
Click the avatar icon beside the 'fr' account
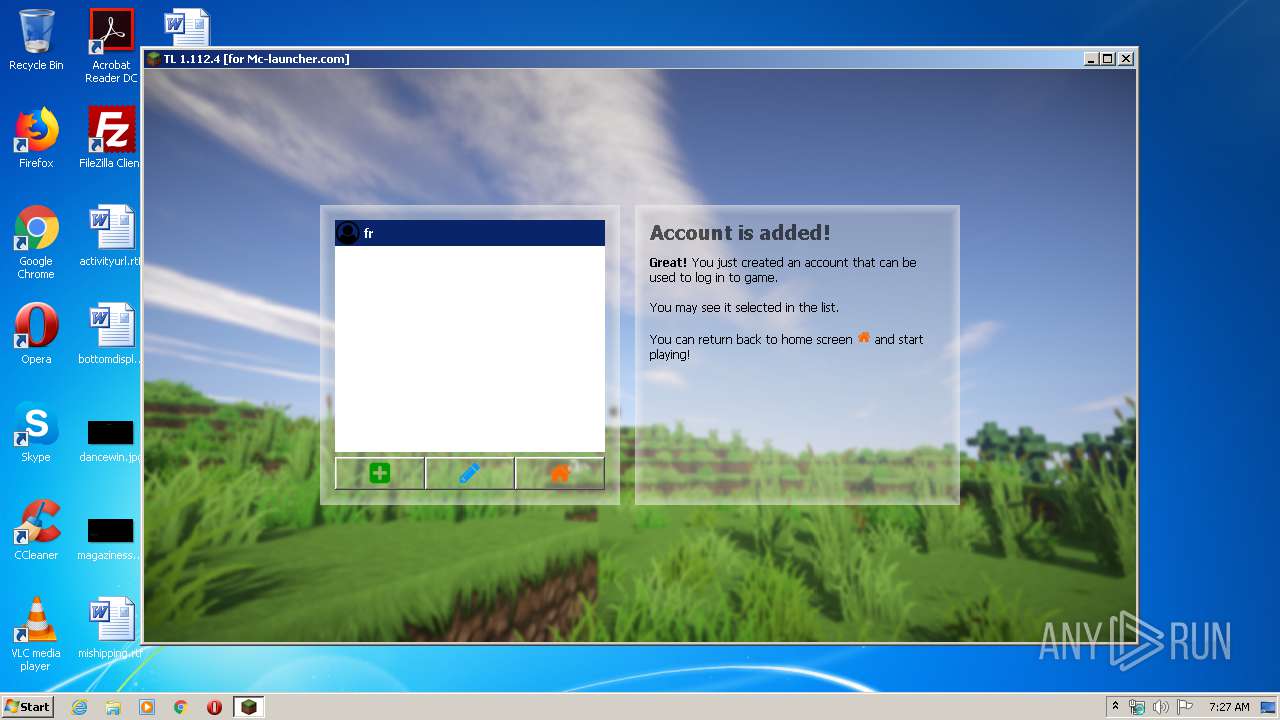tap(348, 233)
